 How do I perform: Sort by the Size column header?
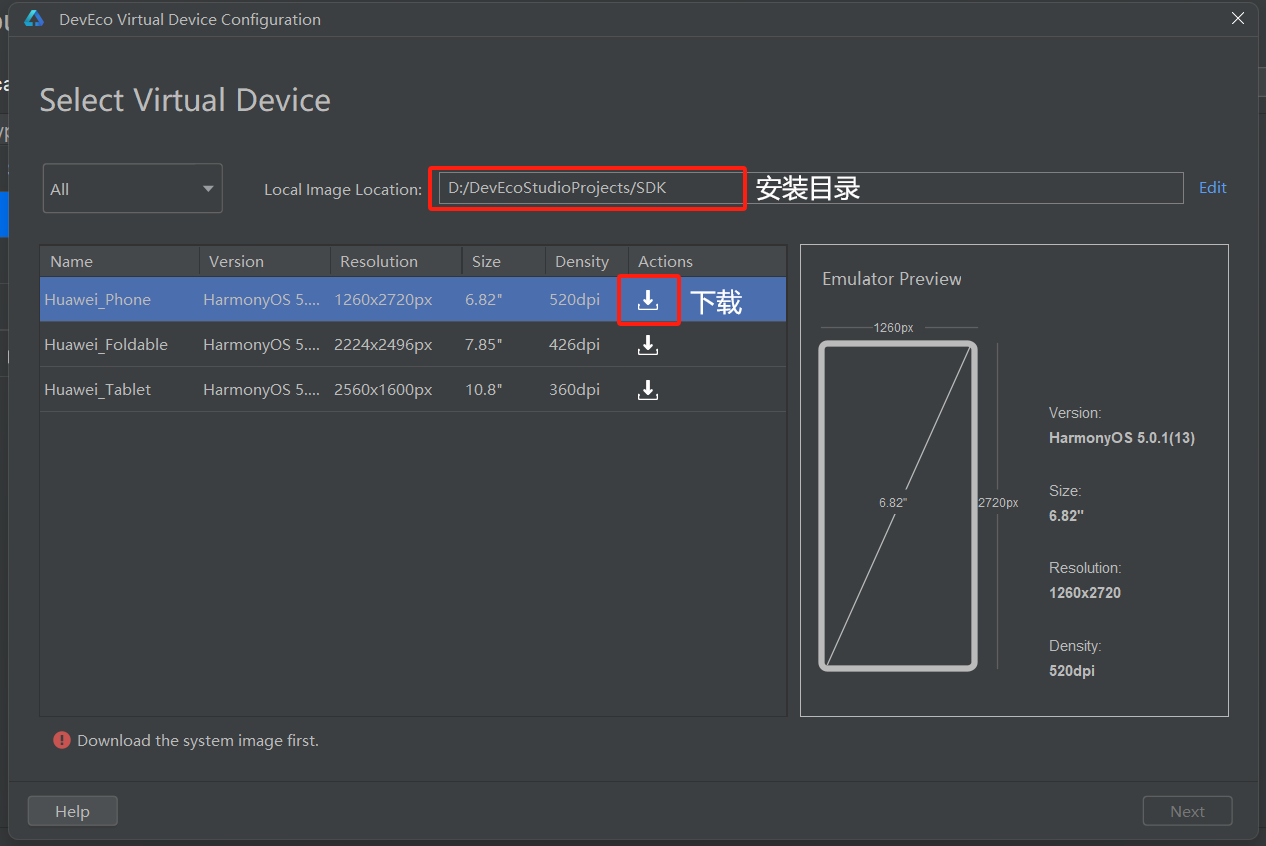click(503, 261)
